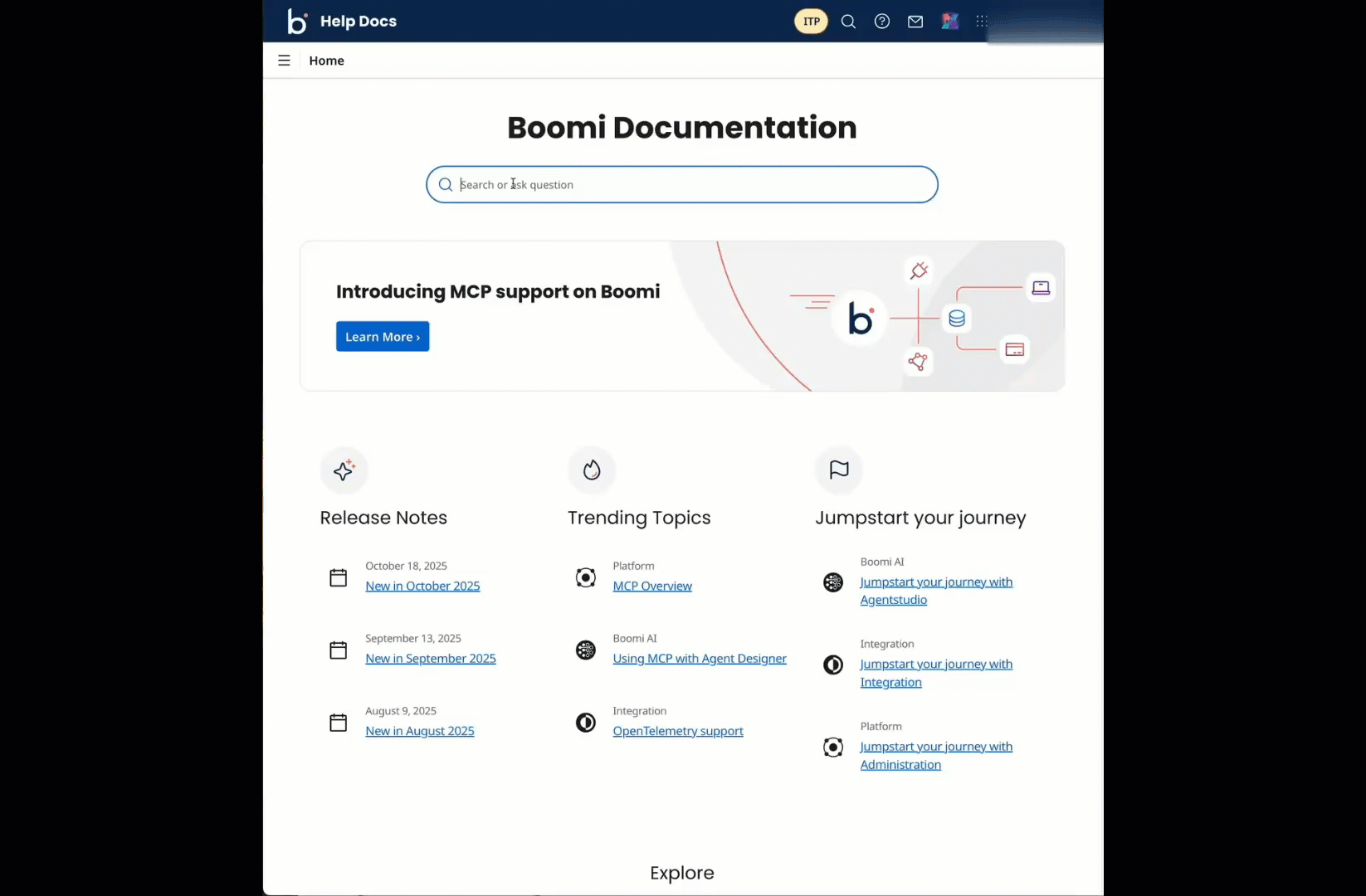Click the colorful profile avatar in top bar
This screenshot has width=1366, height=896.
coord(949,21)
